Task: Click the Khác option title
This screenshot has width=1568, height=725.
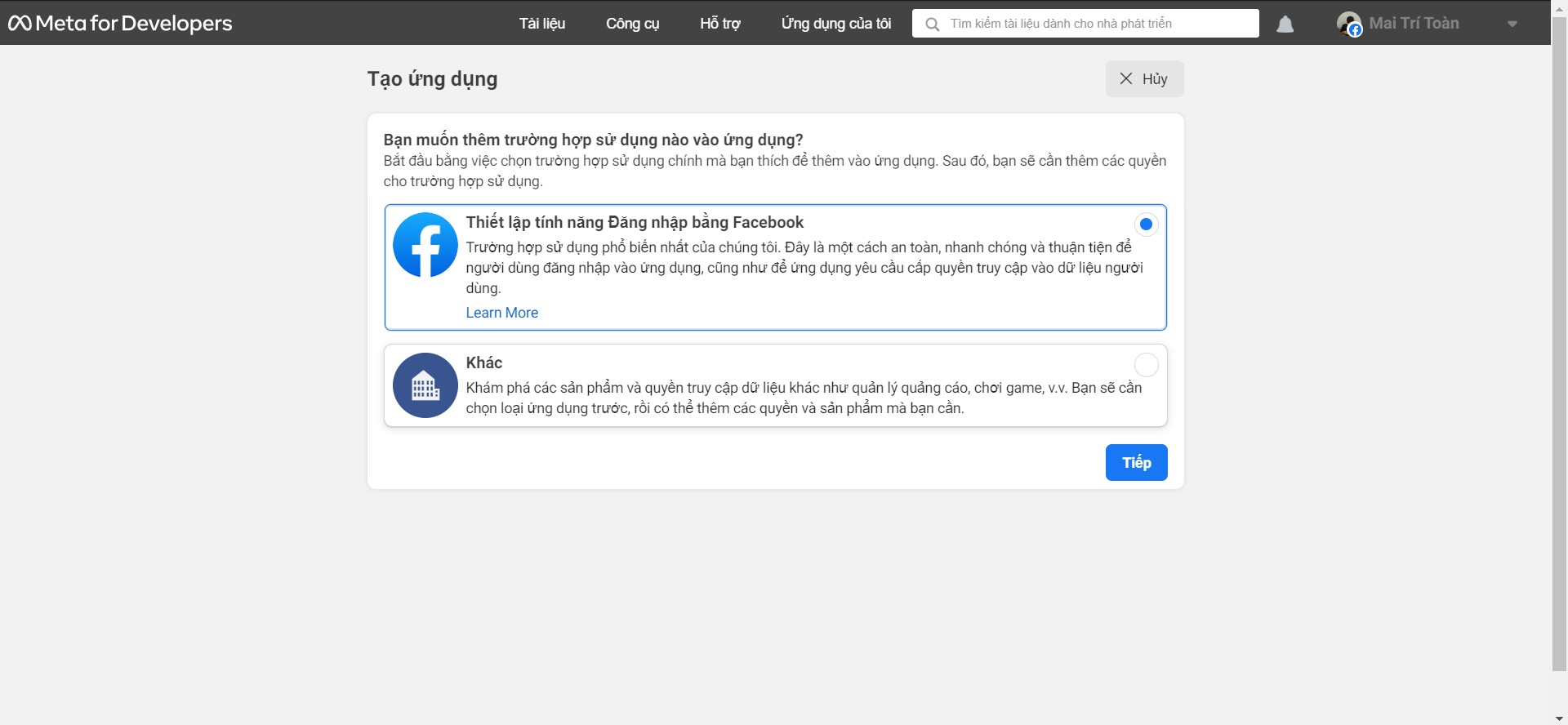Action: coord(484,362)
